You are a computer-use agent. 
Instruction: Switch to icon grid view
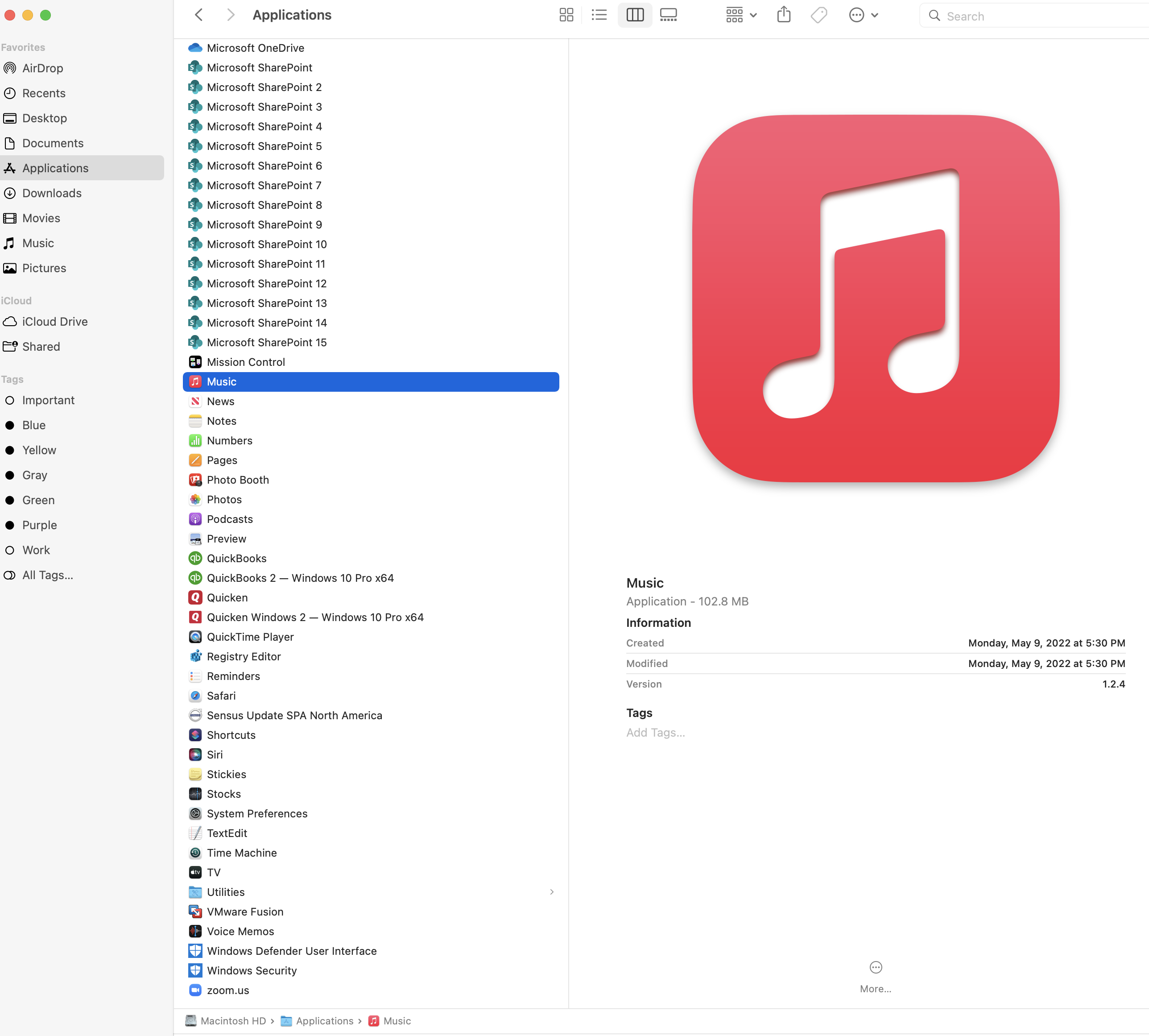click(x=566, y=15)
